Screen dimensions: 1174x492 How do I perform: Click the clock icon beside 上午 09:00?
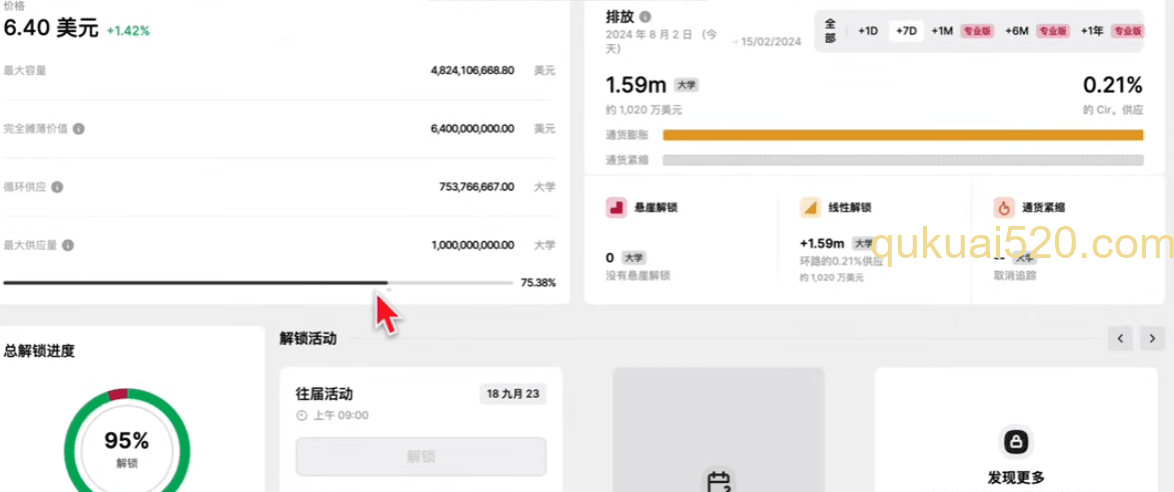[x=302, y=415]
